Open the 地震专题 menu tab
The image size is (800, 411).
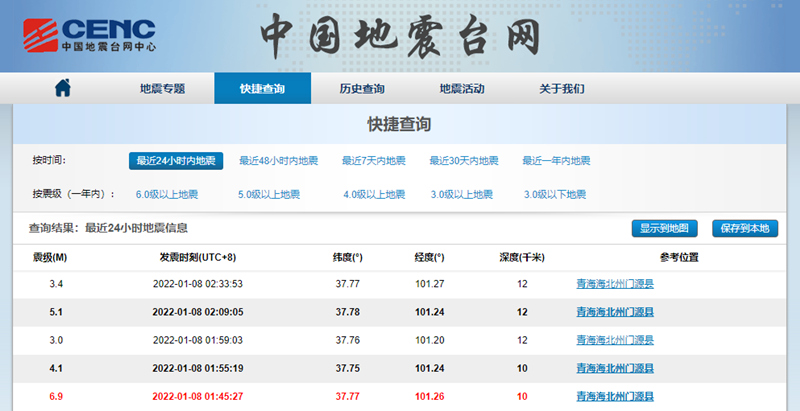[162, 88]
